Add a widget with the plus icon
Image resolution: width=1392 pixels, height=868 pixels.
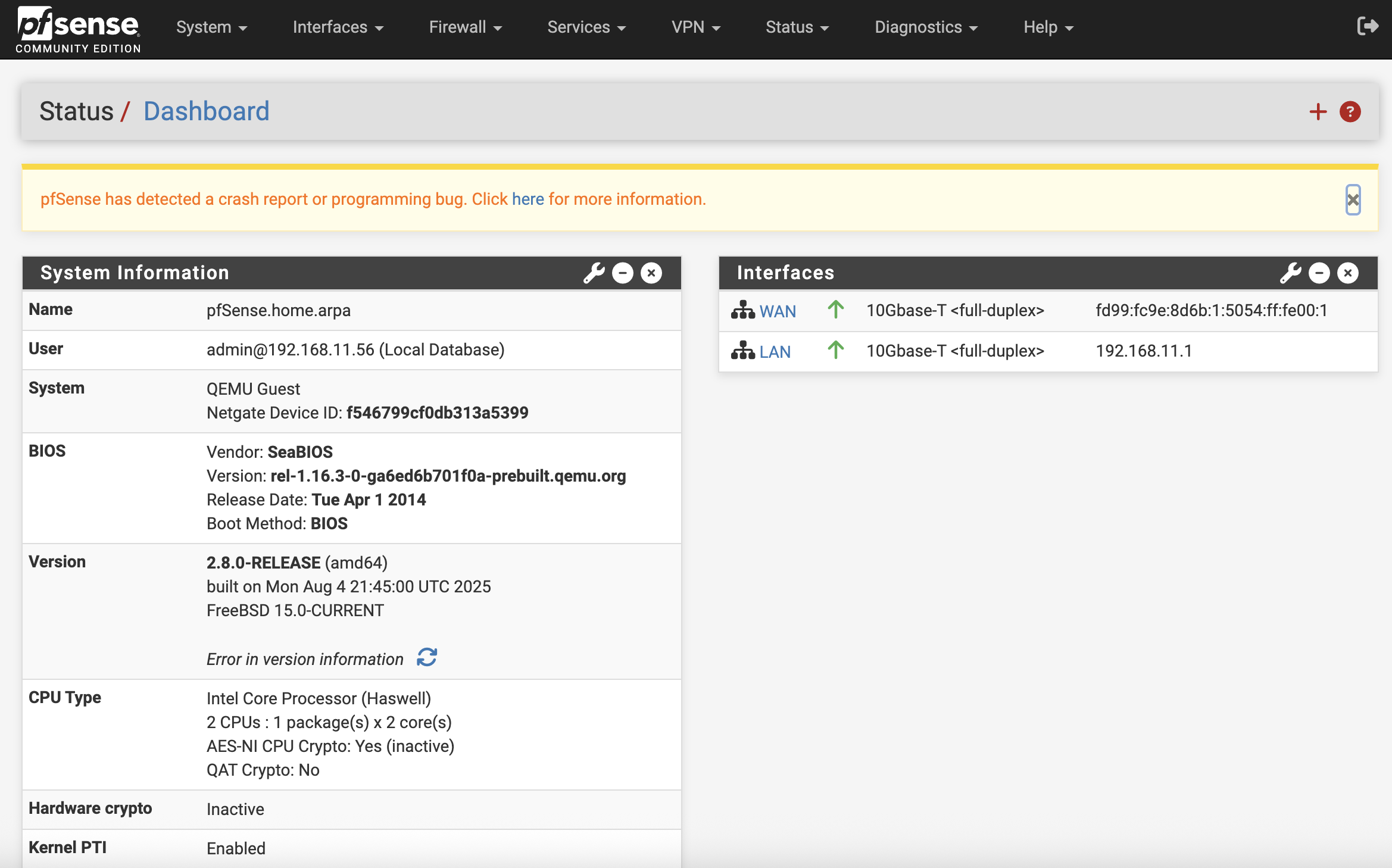pyautogui.click(x=1318, y=112)
